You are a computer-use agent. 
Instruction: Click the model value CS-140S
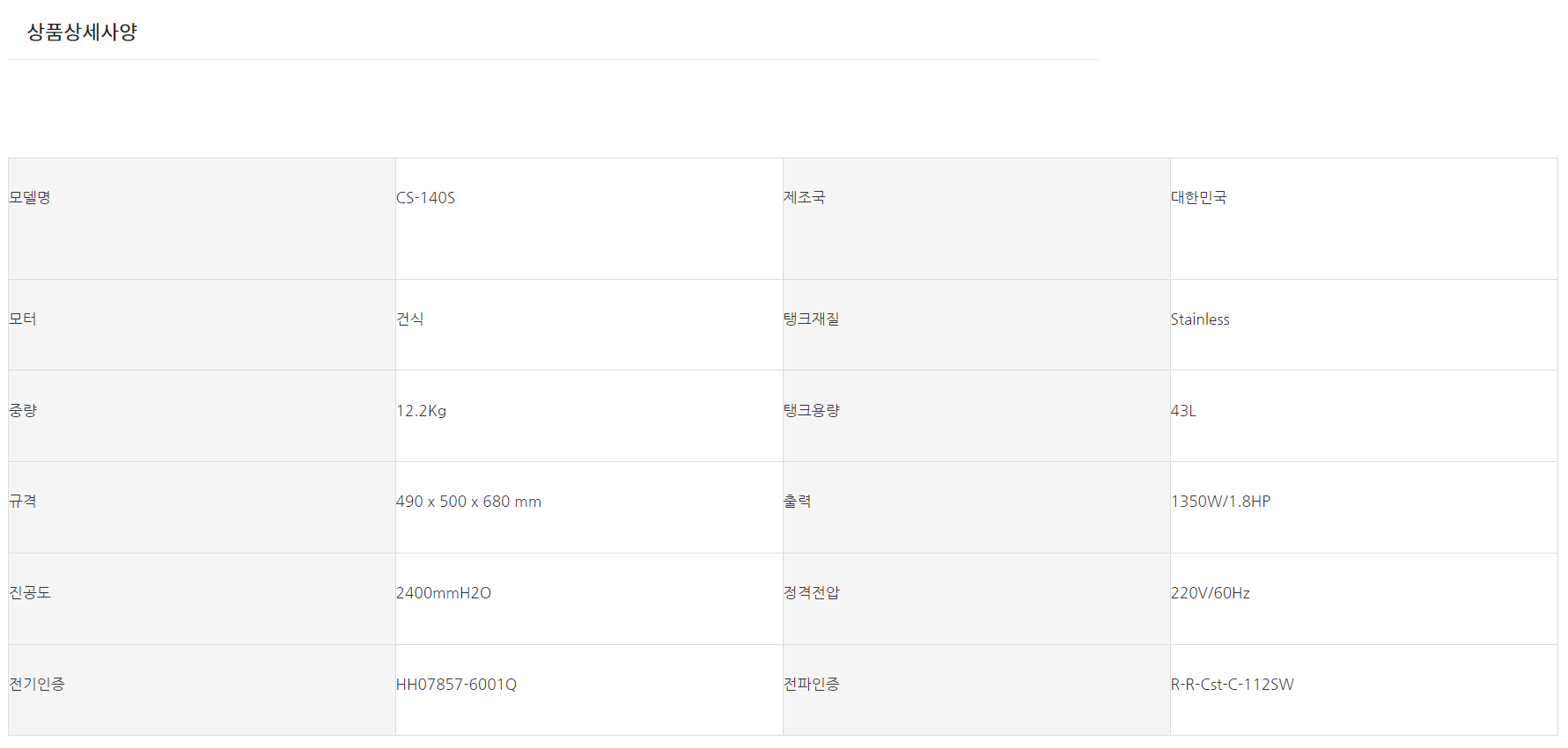point(425,198)
